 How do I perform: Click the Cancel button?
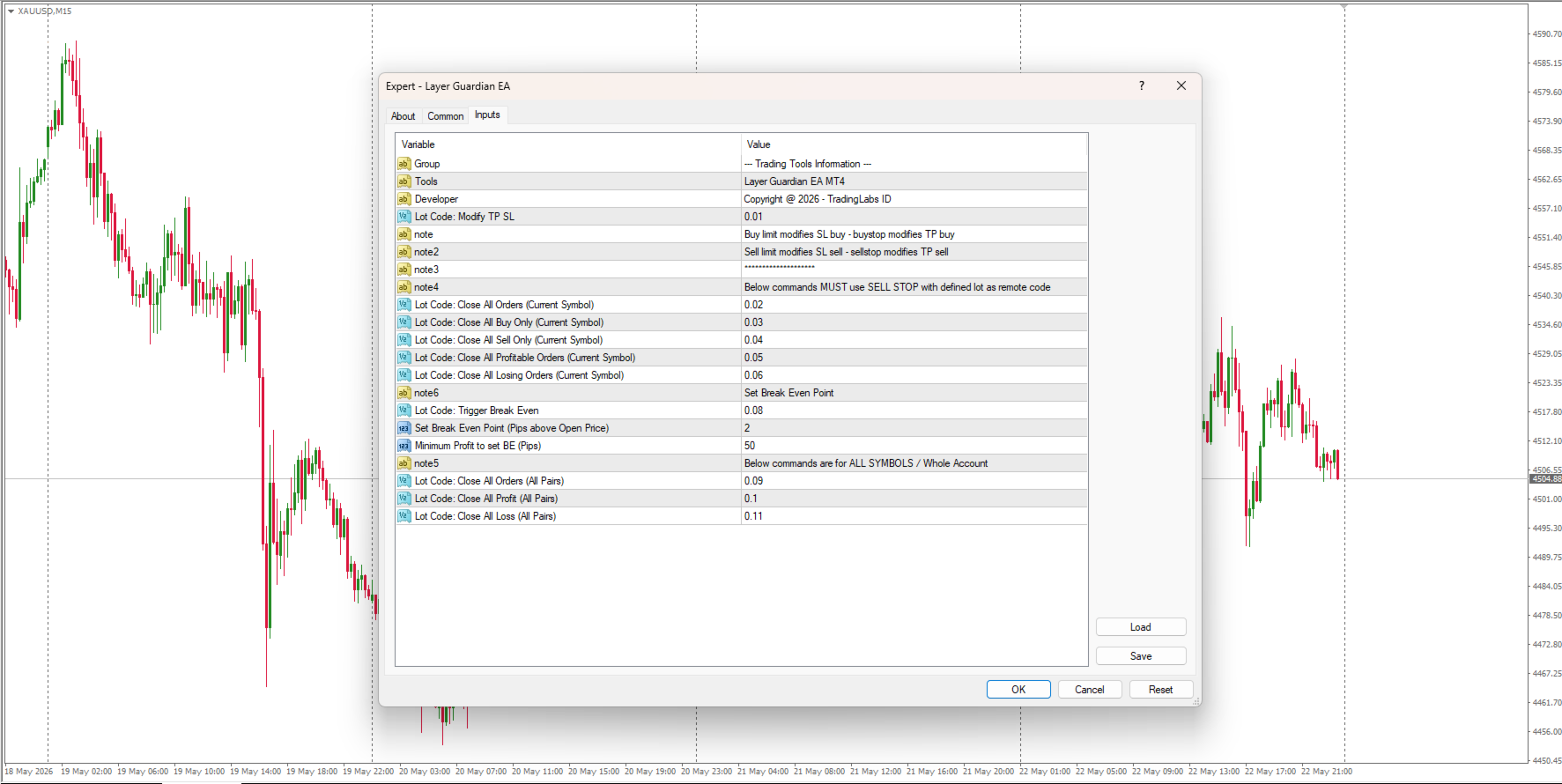pyautogui.click(x=1089, y=690)
